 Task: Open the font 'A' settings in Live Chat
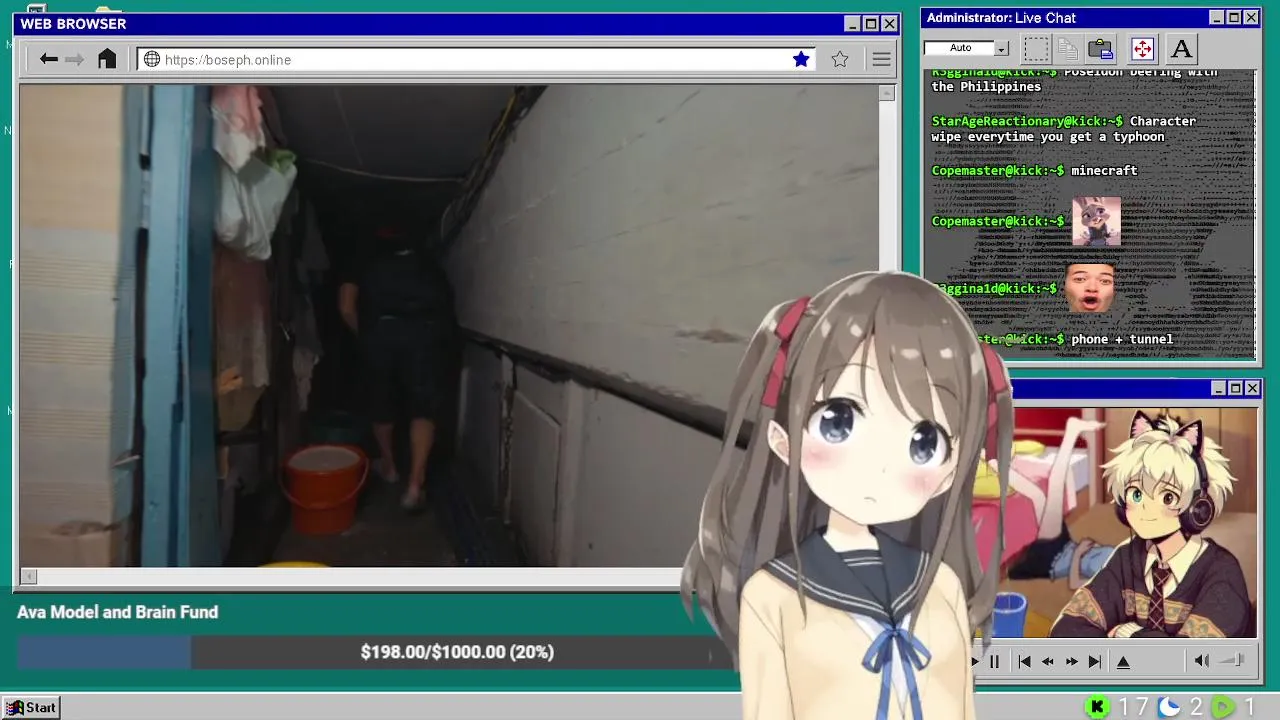click(x=1181, y=48)
